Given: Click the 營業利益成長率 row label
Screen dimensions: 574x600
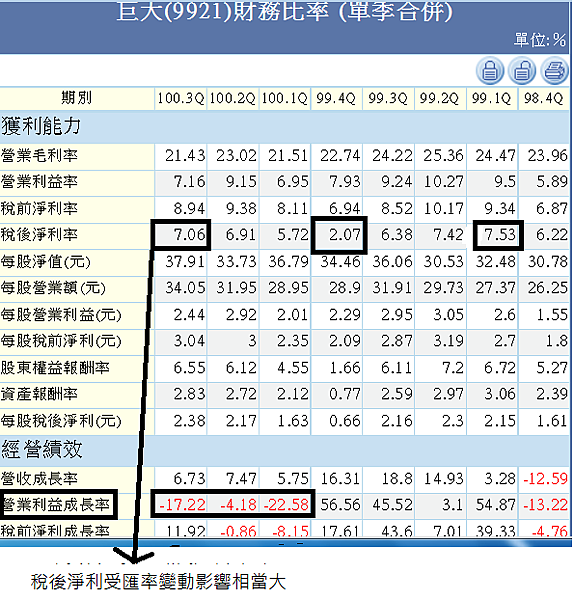Looking at the screenshot, I should 56,505.
